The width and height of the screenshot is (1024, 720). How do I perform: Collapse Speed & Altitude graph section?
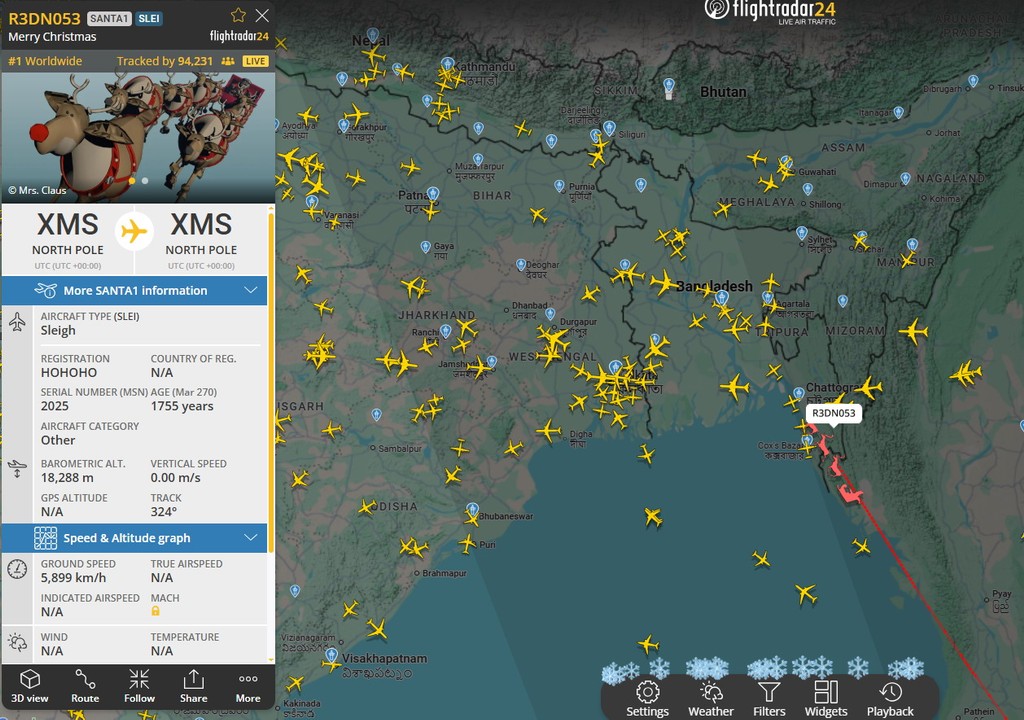click(135, 538)
